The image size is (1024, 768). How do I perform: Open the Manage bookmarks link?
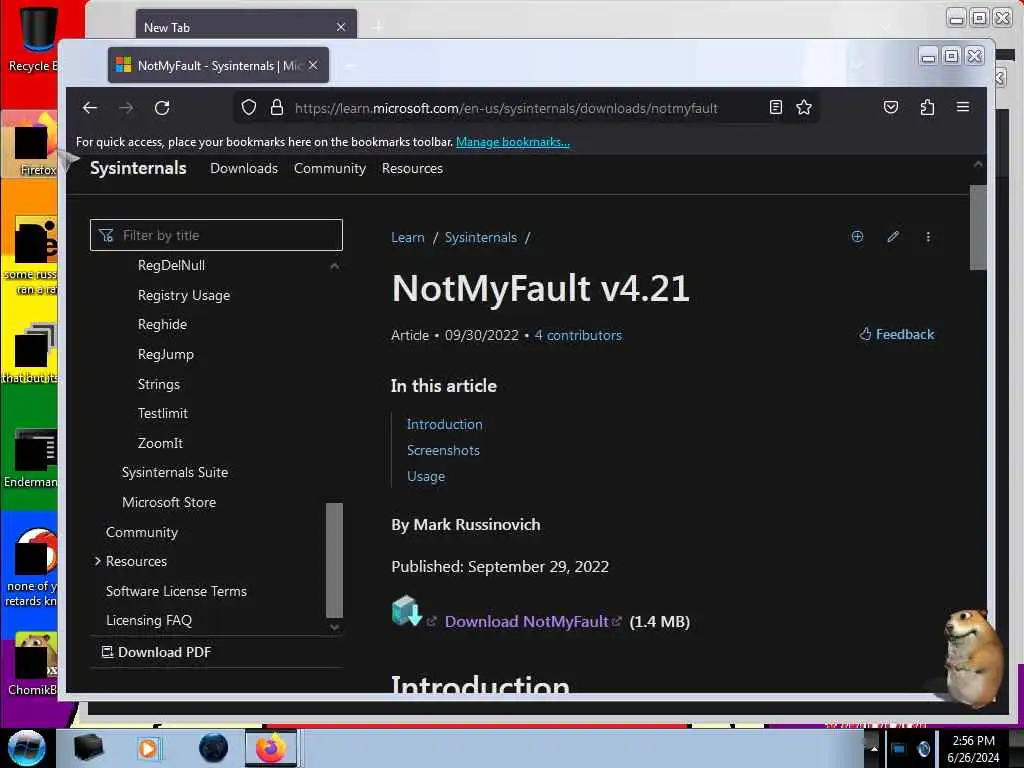click(513, 142)
